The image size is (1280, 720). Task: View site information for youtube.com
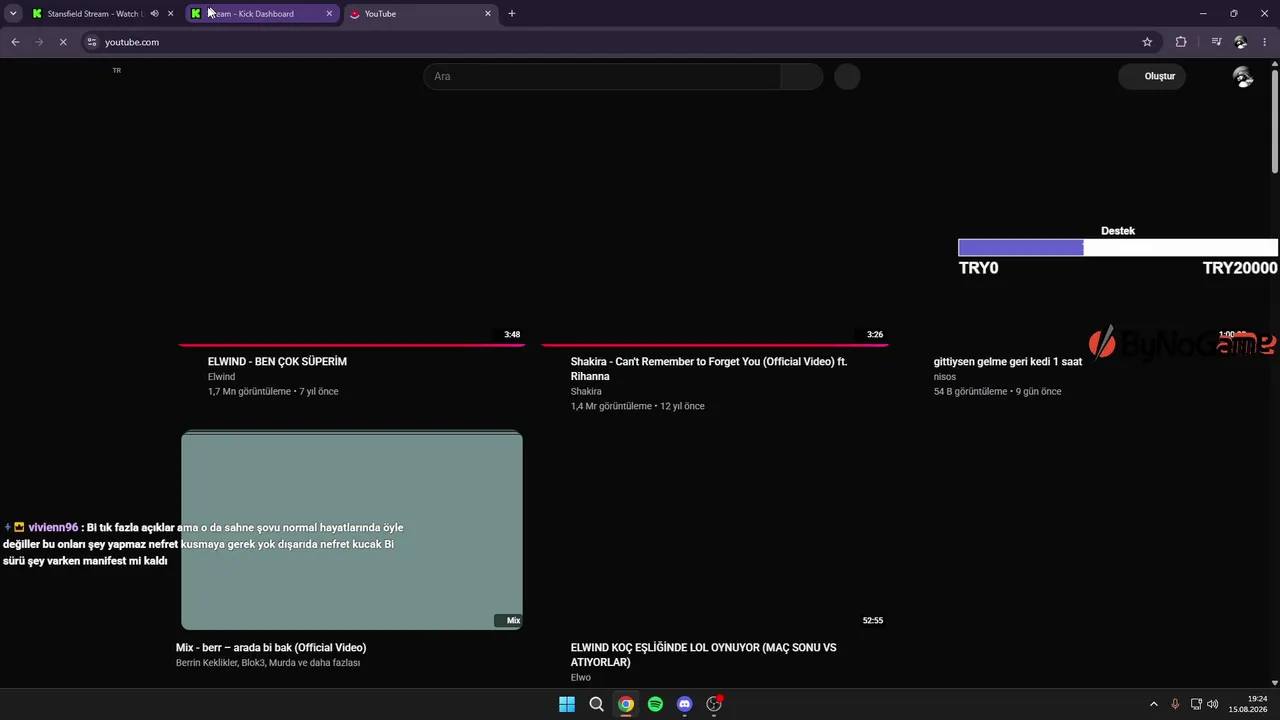click(x=92, y=42)
